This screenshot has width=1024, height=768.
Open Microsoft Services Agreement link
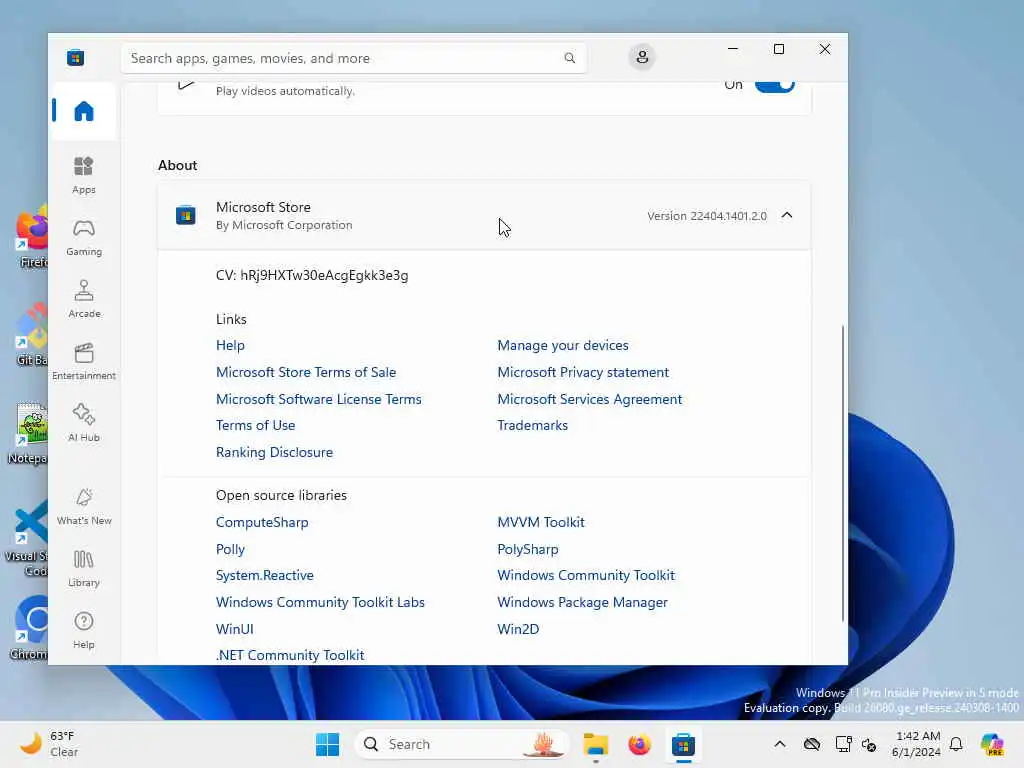(x=590, y=399)
